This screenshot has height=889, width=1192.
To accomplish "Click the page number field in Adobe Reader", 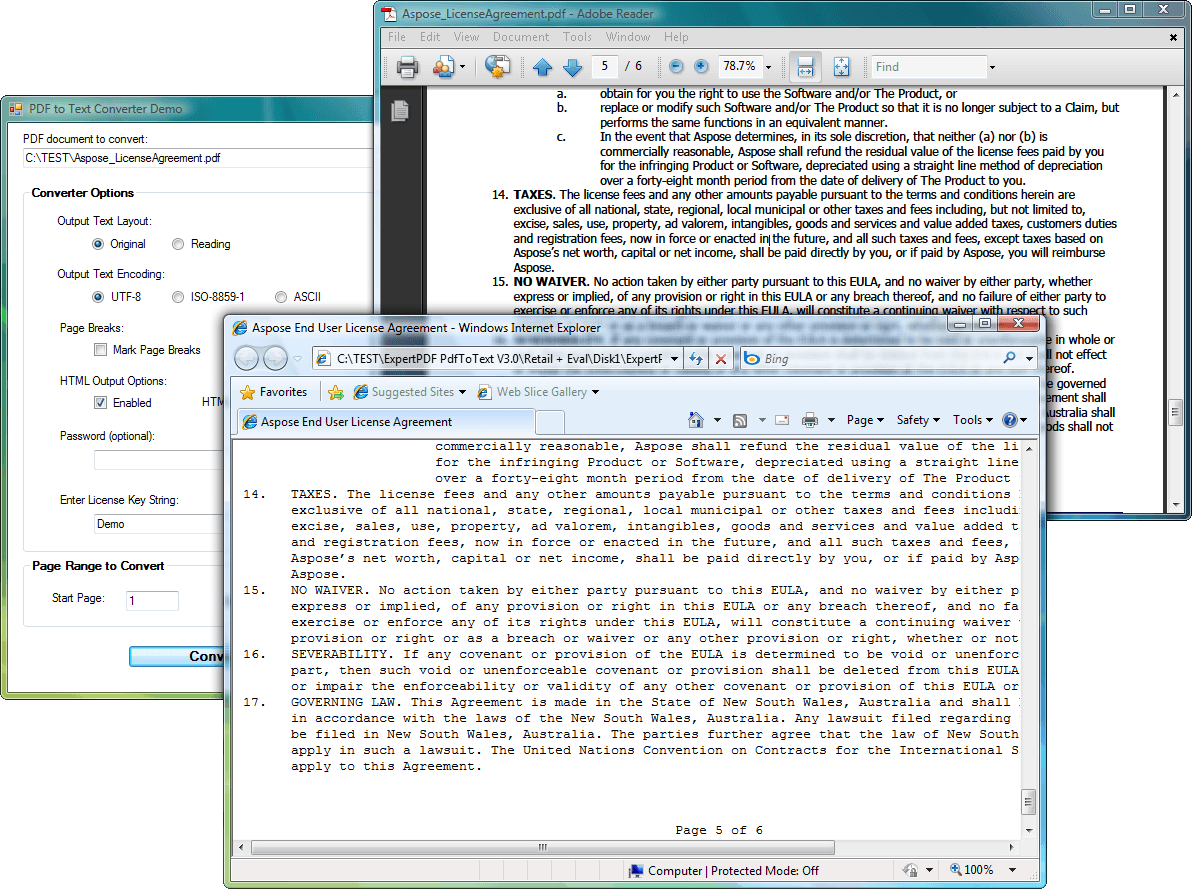I will point(604,66).
